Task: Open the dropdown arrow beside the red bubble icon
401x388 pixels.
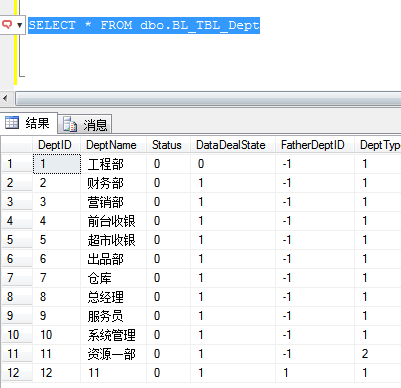Action: point(20,25)
